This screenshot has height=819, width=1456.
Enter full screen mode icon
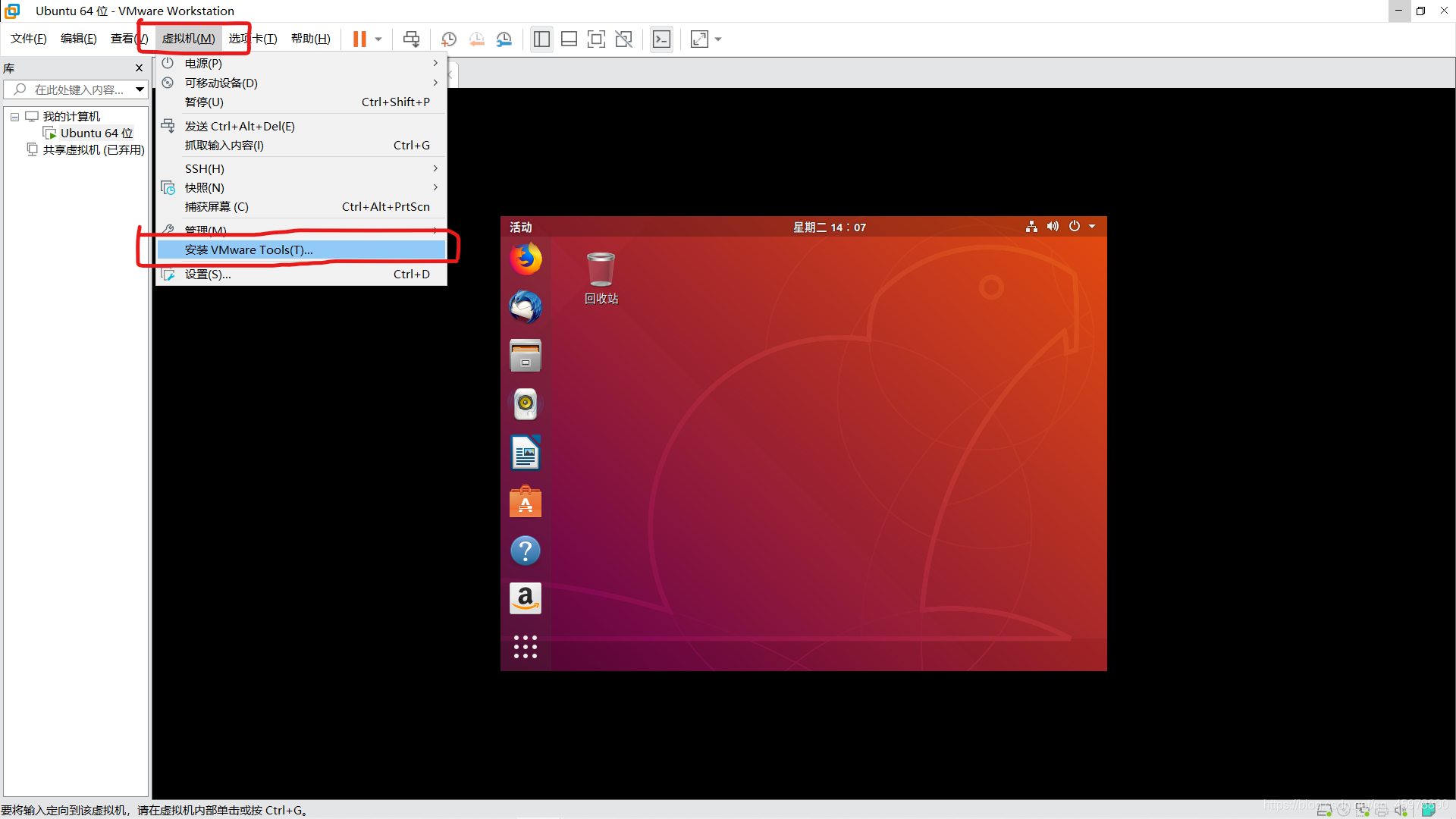596,39
